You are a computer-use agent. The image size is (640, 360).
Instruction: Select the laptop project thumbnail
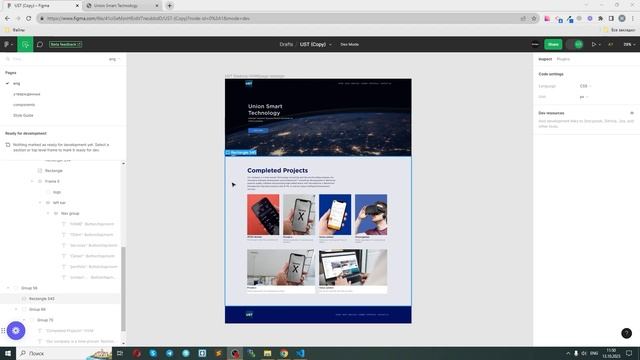[x=353, y=267]
